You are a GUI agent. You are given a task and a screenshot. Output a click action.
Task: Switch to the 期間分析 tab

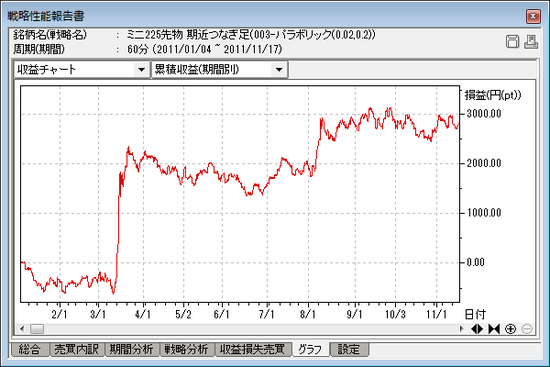(x=131, y=349)
